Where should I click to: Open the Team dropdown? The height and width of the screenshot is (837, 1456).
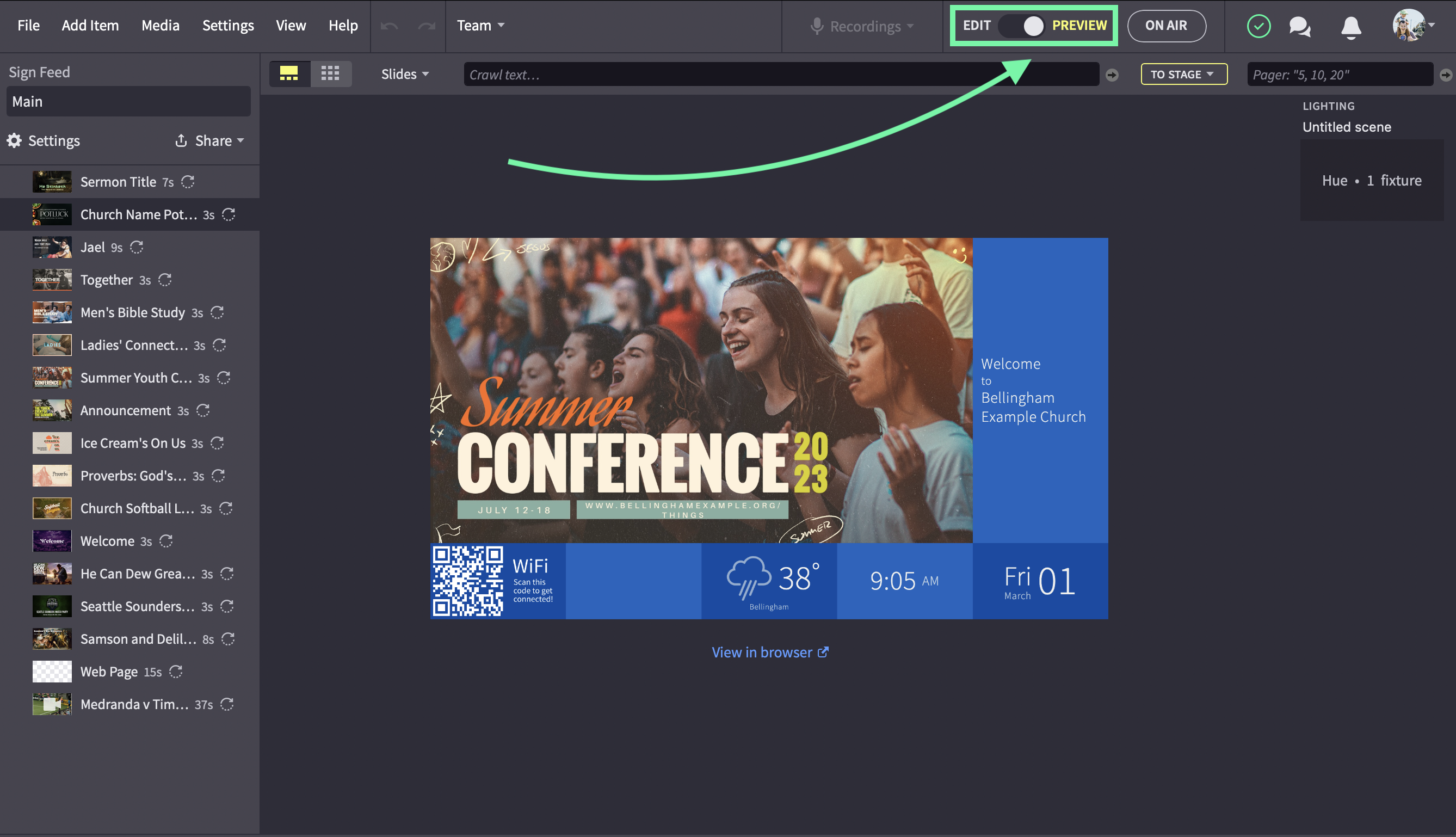coord(480,25)
